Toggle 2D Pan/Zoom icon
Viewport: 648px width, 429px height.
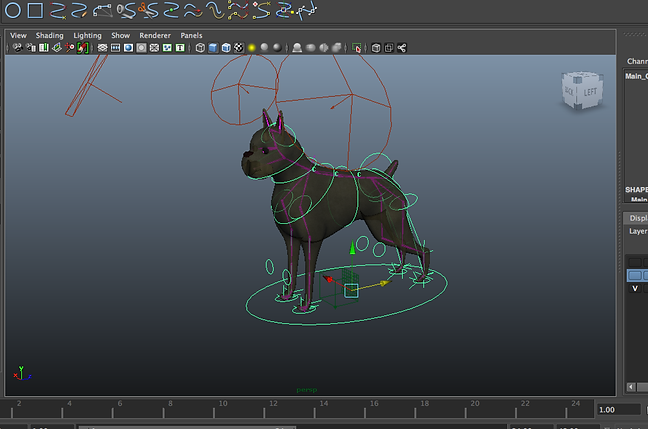tap(70, 48)
